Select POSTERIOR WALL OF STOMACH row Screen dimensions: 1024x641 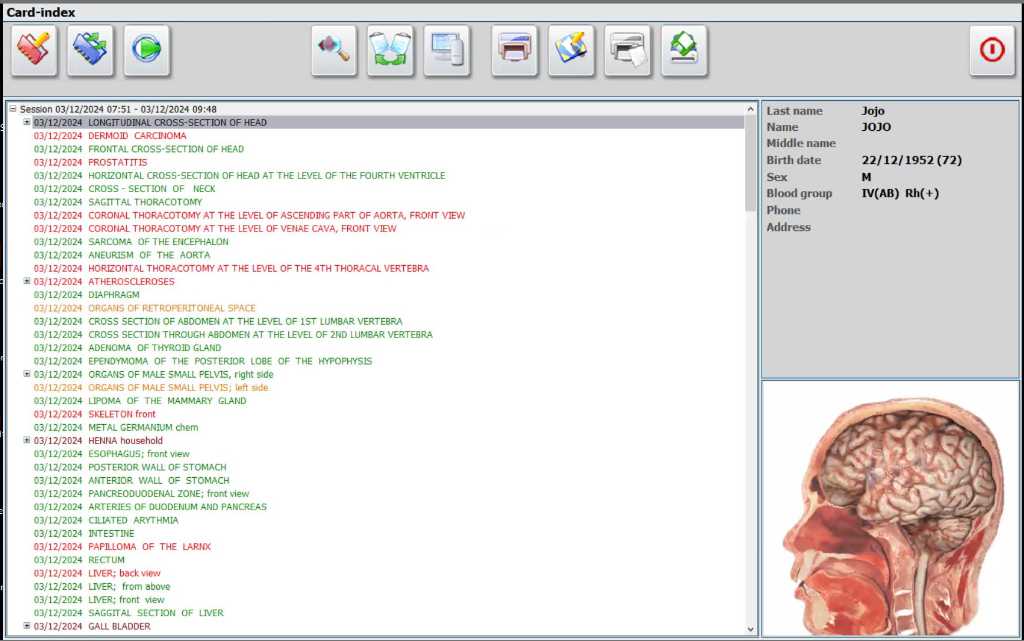[x=130, y=467]
